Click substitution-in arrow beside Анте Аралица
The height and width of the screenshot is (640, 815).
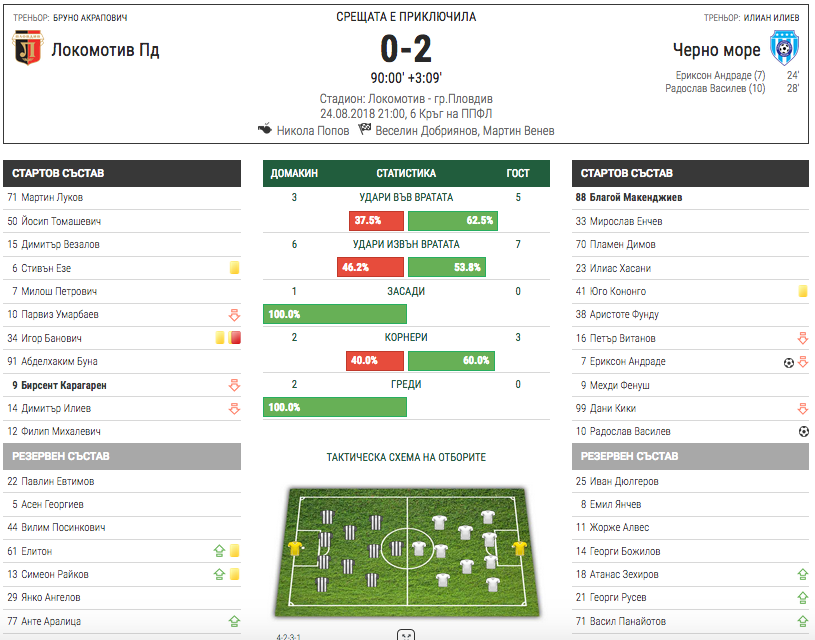[234, 621]
